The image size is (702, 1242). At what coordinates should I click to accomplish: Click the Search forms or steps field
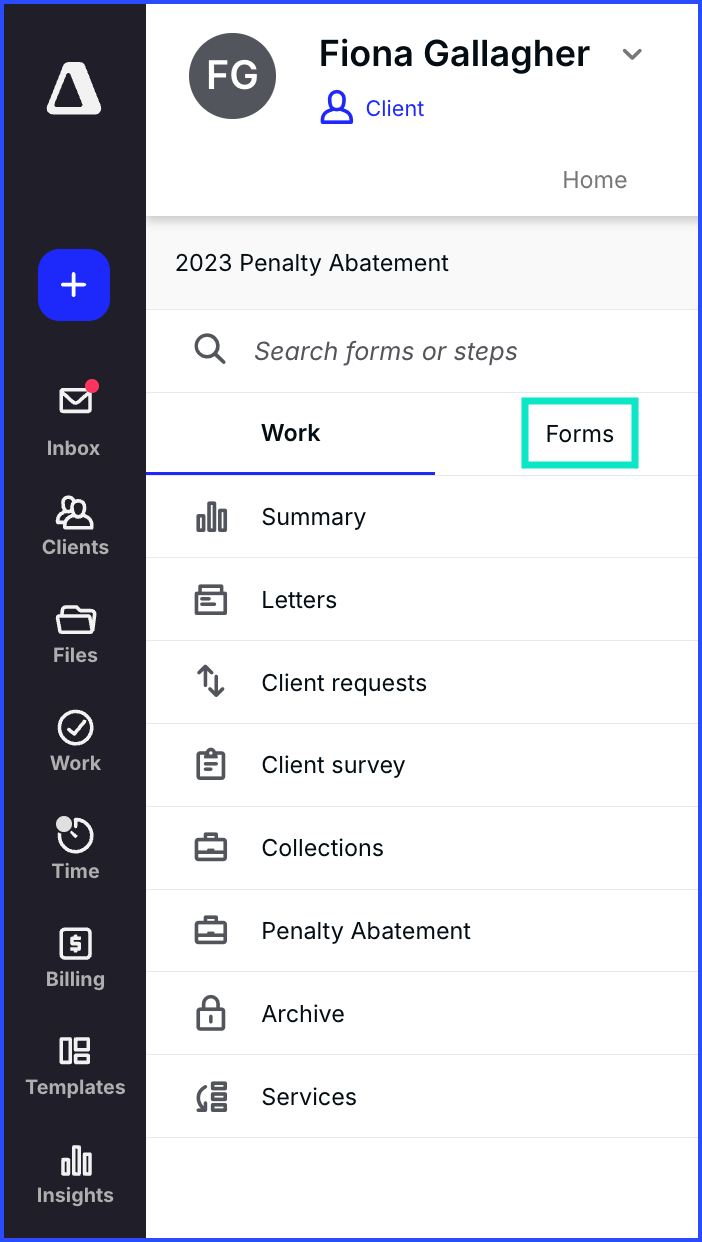(422, 351)
